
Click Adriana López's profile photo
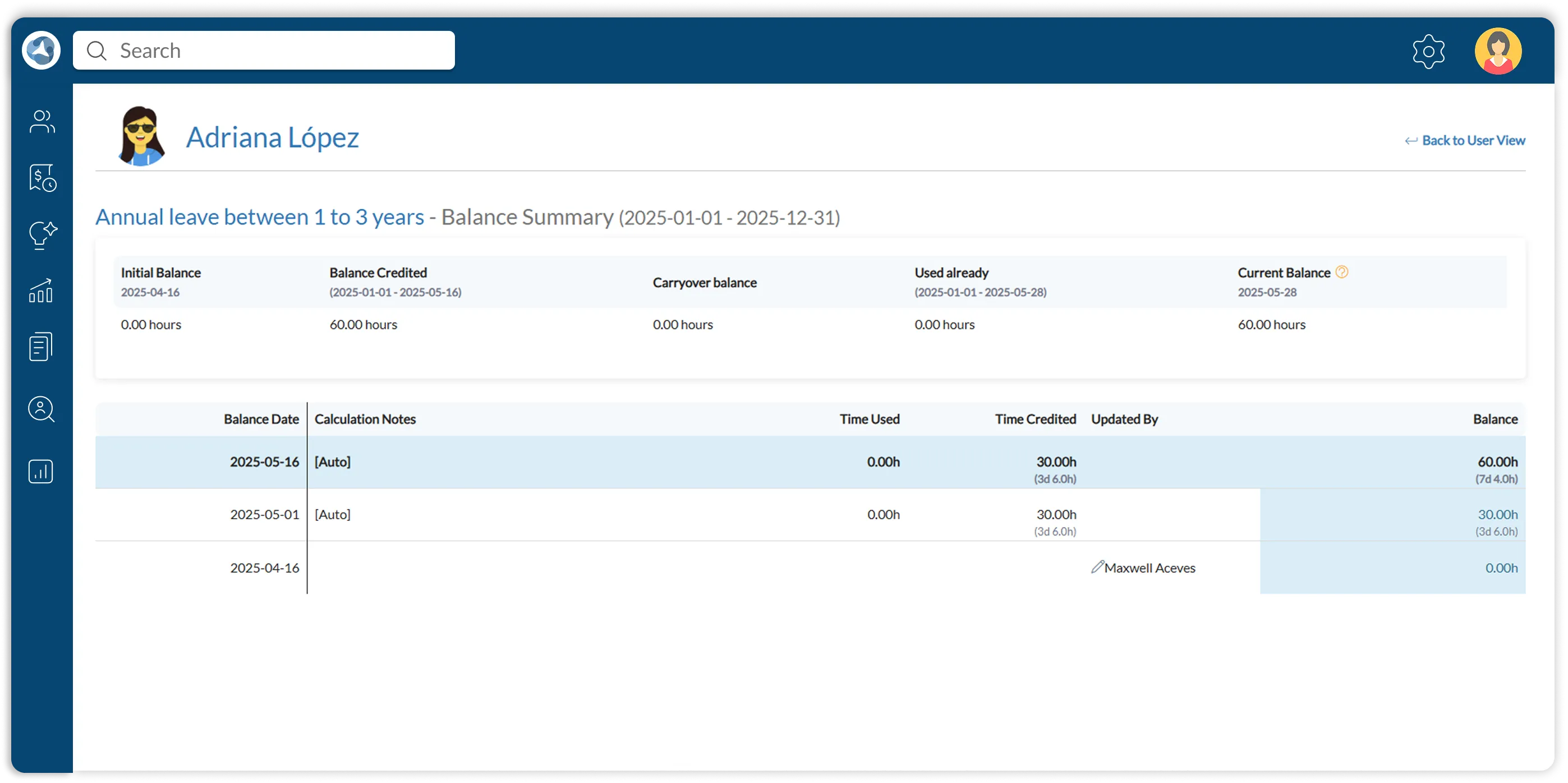click(x=141, y=135)
